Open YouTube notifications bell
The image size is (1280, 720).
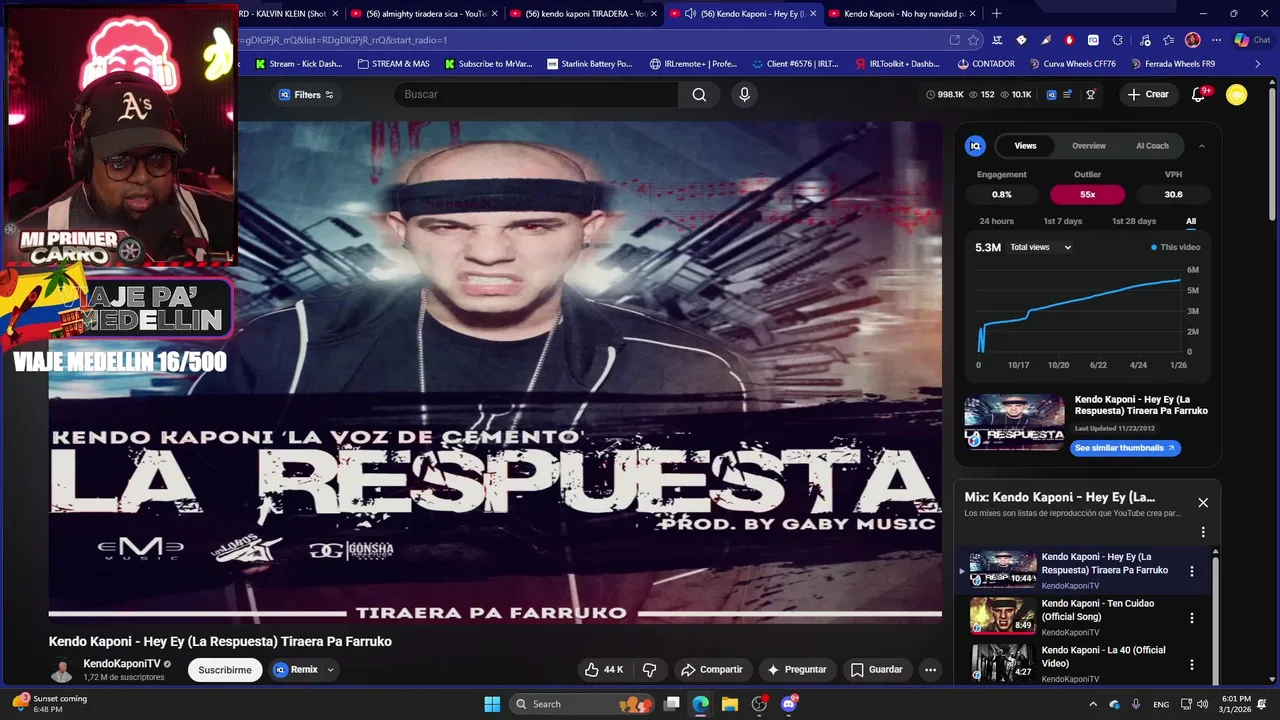pyautogui.click(x=1198, y=95)
